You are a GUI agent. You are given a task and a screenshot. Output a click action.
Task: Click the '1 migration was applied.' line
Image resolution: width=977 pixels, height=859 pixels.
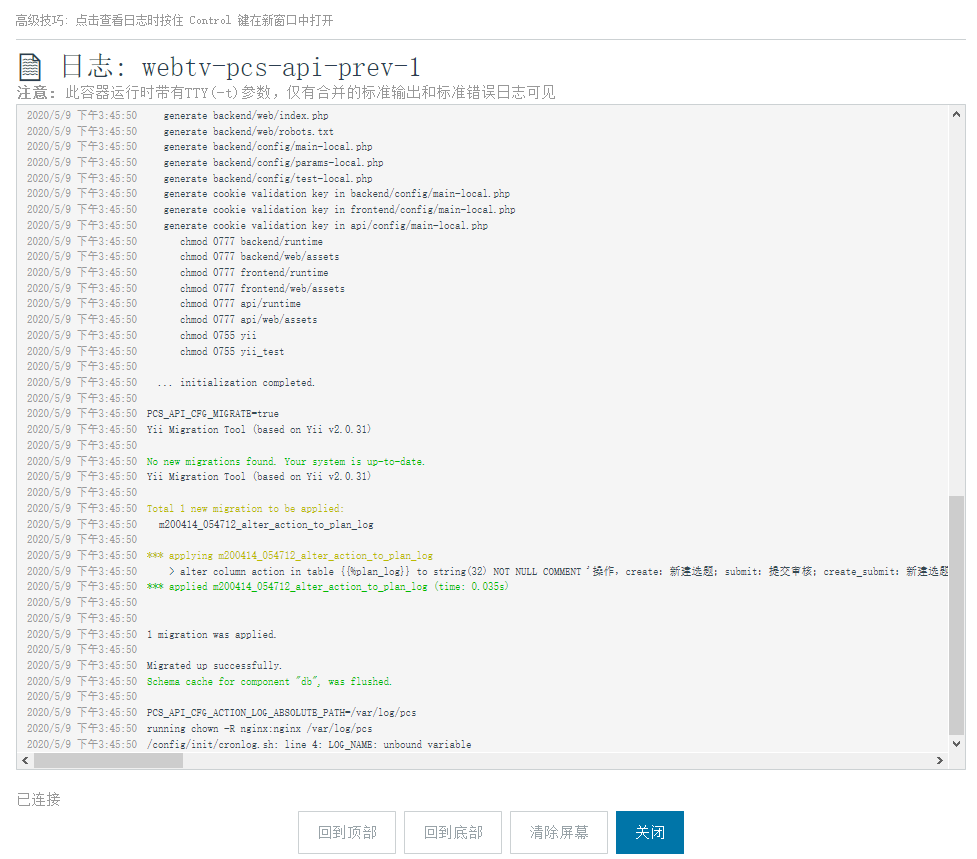point(211,634)
